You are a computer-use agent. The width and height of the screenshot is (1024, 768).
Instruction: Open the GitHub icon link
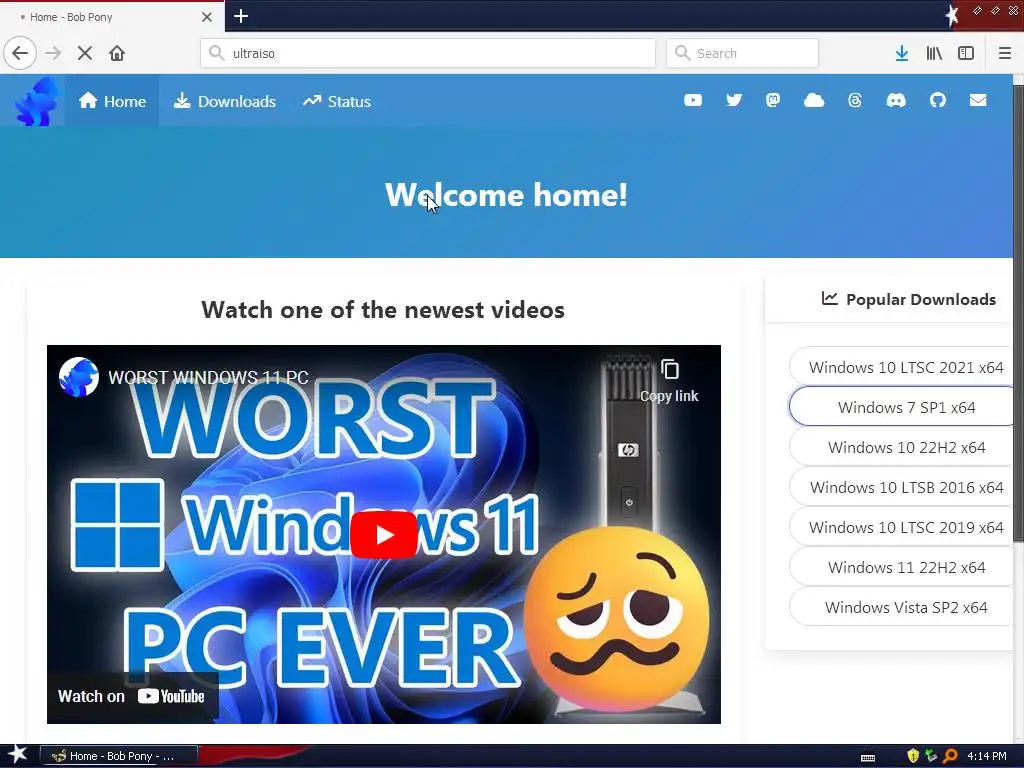tap(938, 100)
